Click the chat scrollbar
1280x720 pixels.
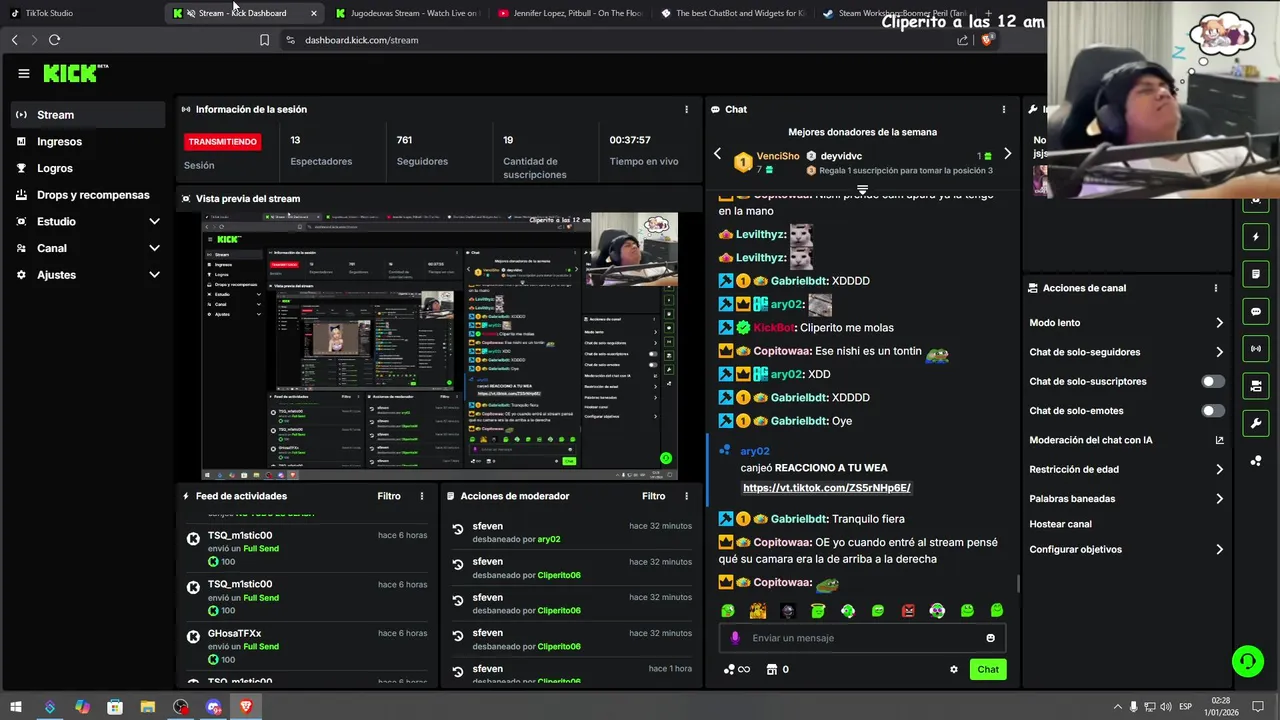[1018, 582]
